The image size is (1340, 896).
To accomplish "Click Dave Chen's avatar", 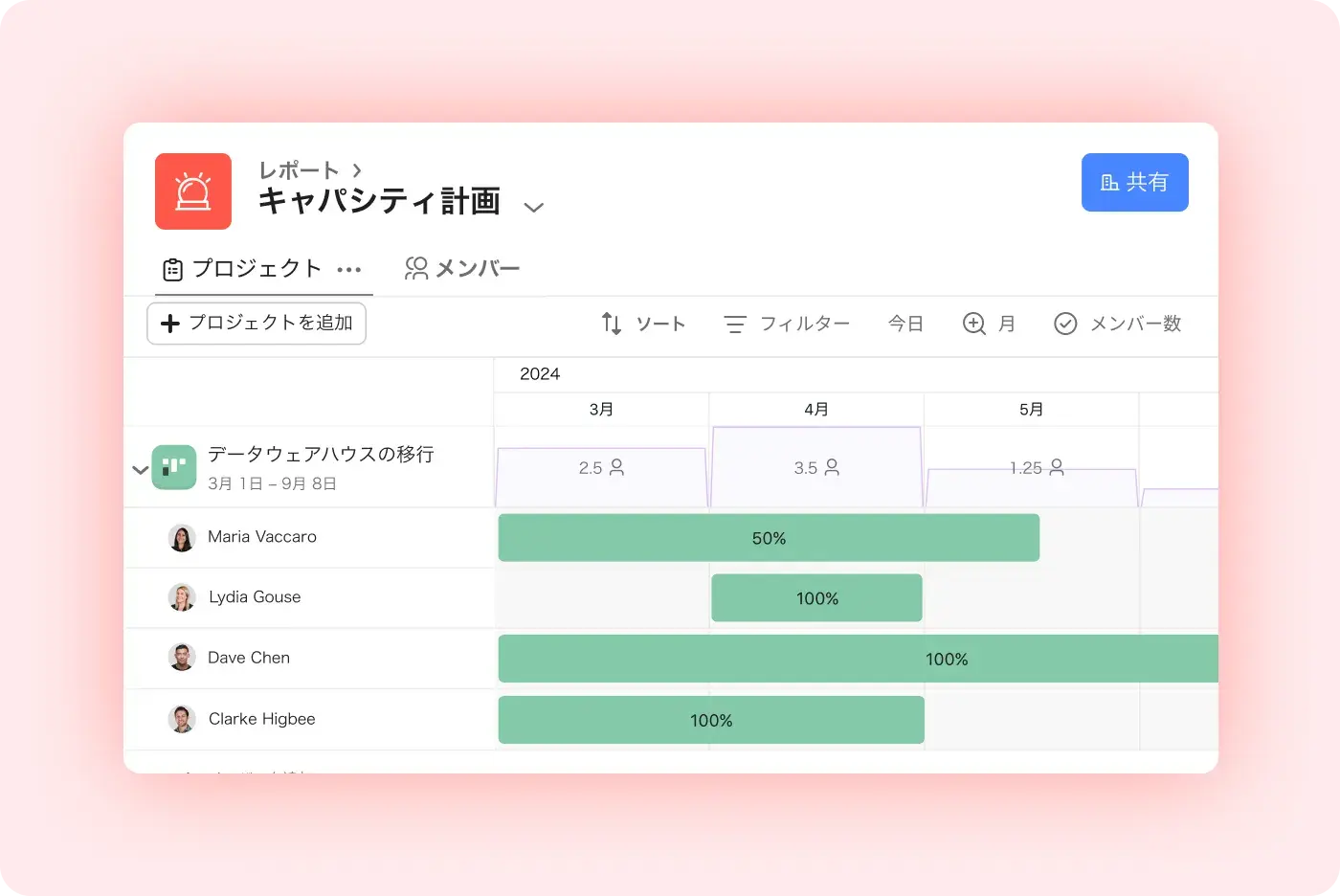I will [x=182, y=658].
